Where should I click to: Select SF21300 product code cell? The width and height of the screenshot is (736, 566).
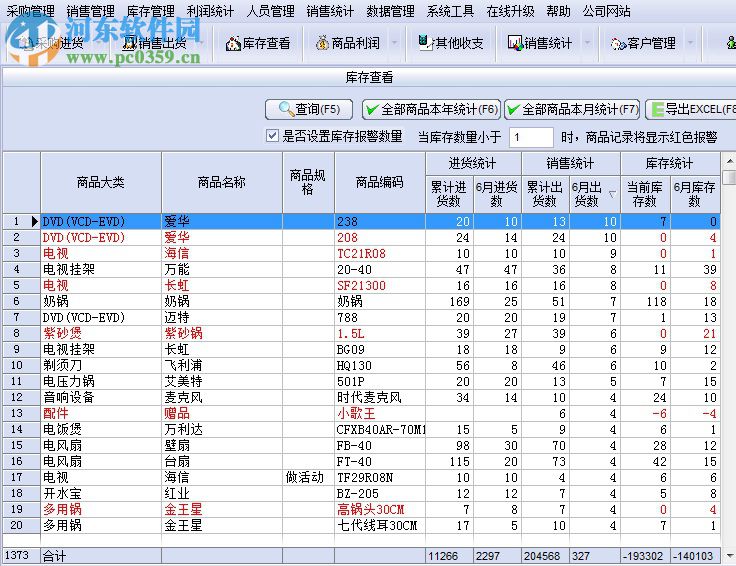(x=380, y=285)
